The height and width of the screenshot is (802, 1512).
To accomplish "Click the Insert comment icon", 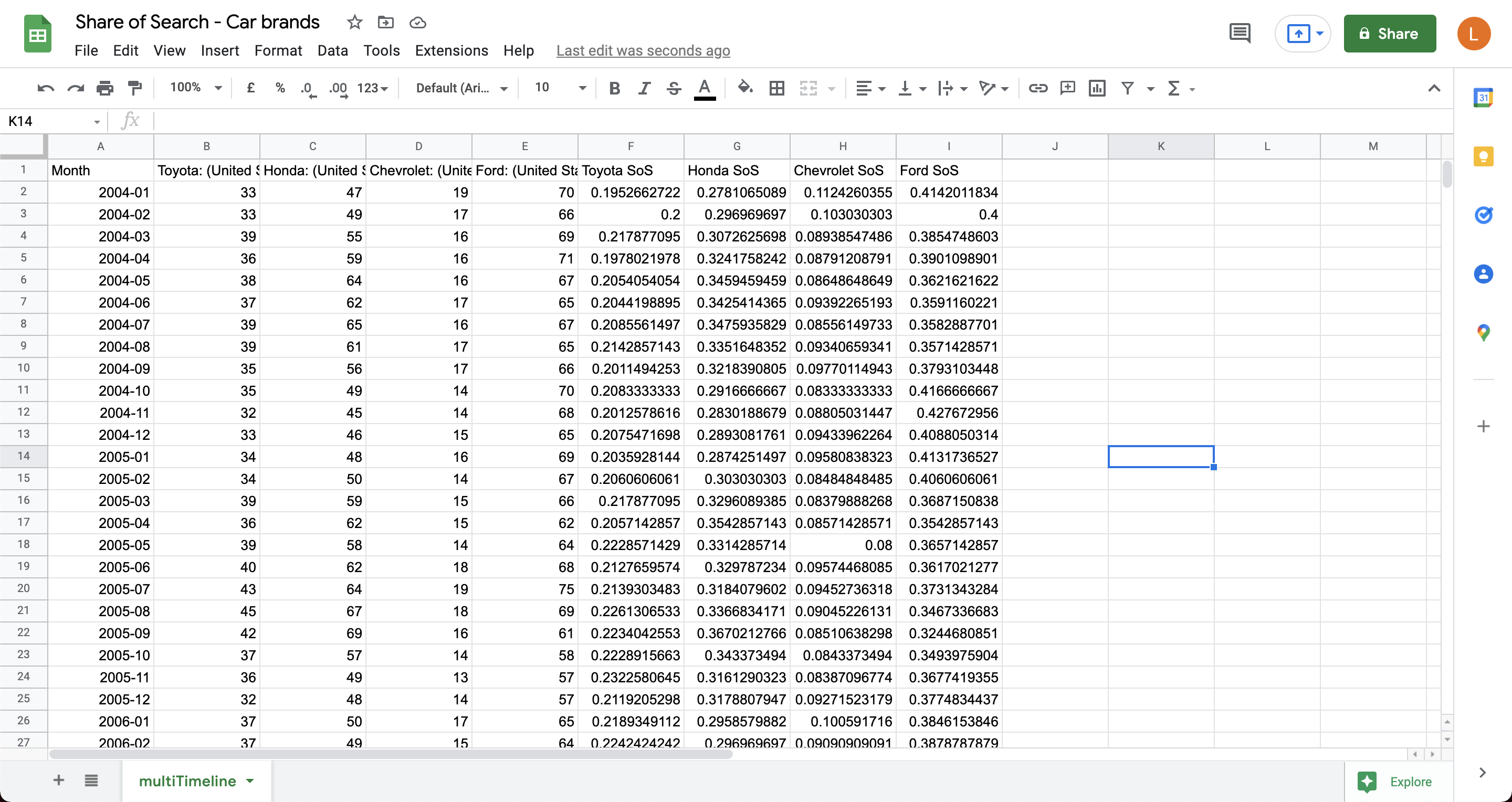I will [1068, 88].
